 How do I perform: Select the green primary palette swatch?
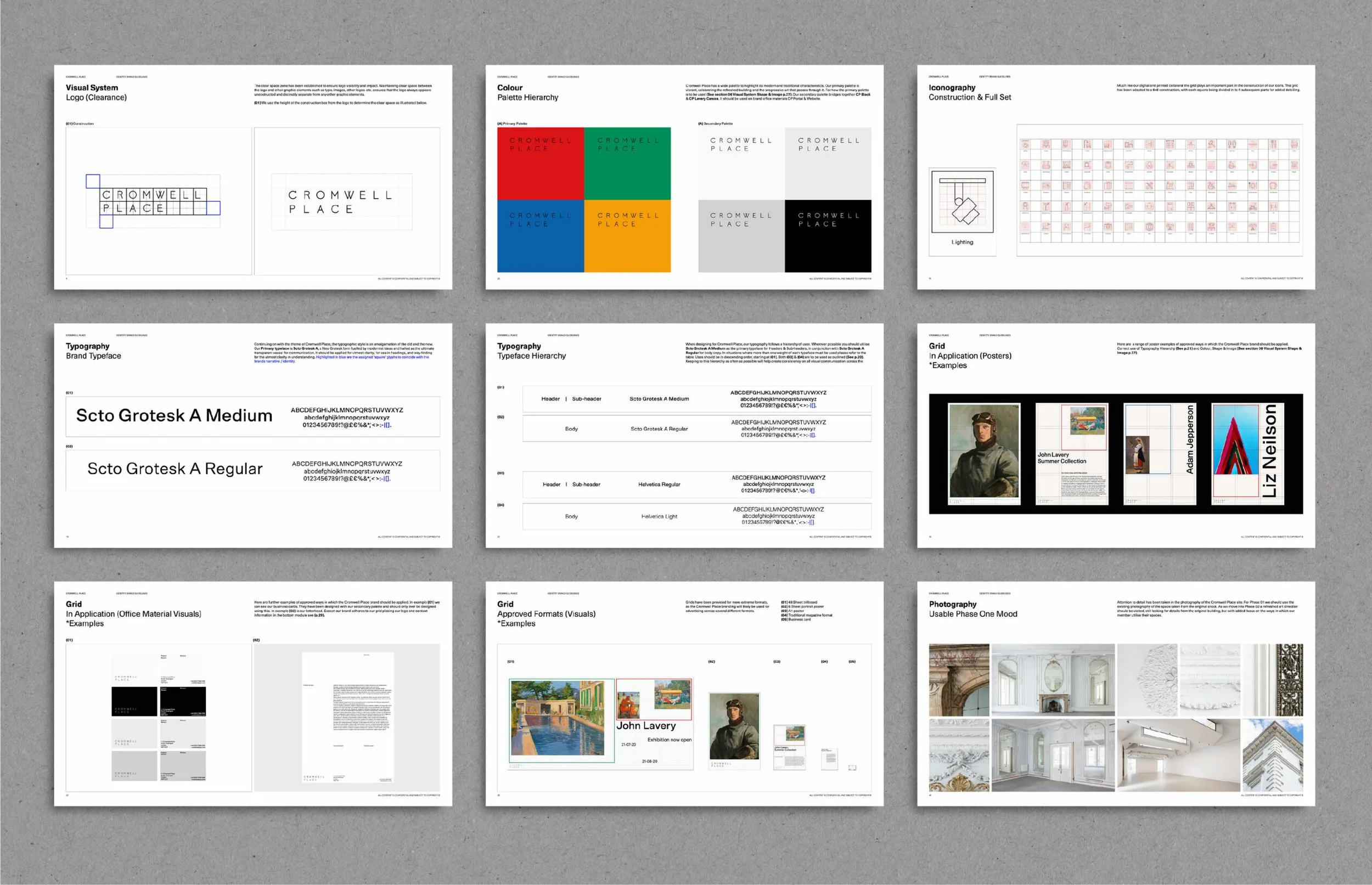coord(627,164)
